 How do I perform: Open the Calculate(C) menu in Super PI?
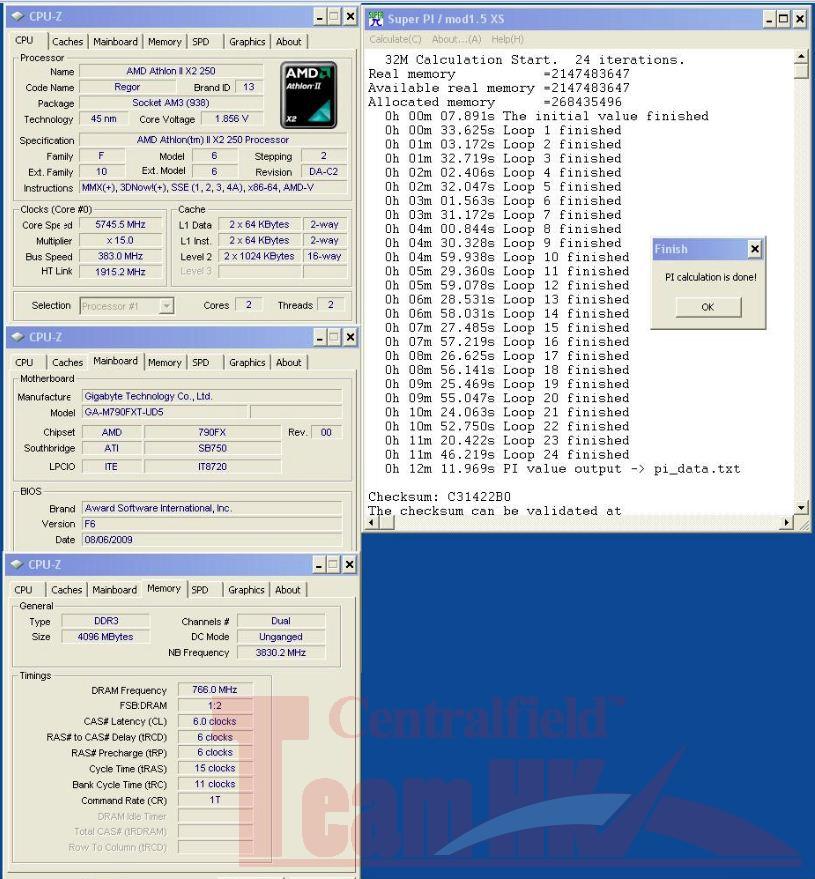coord(395,39)
